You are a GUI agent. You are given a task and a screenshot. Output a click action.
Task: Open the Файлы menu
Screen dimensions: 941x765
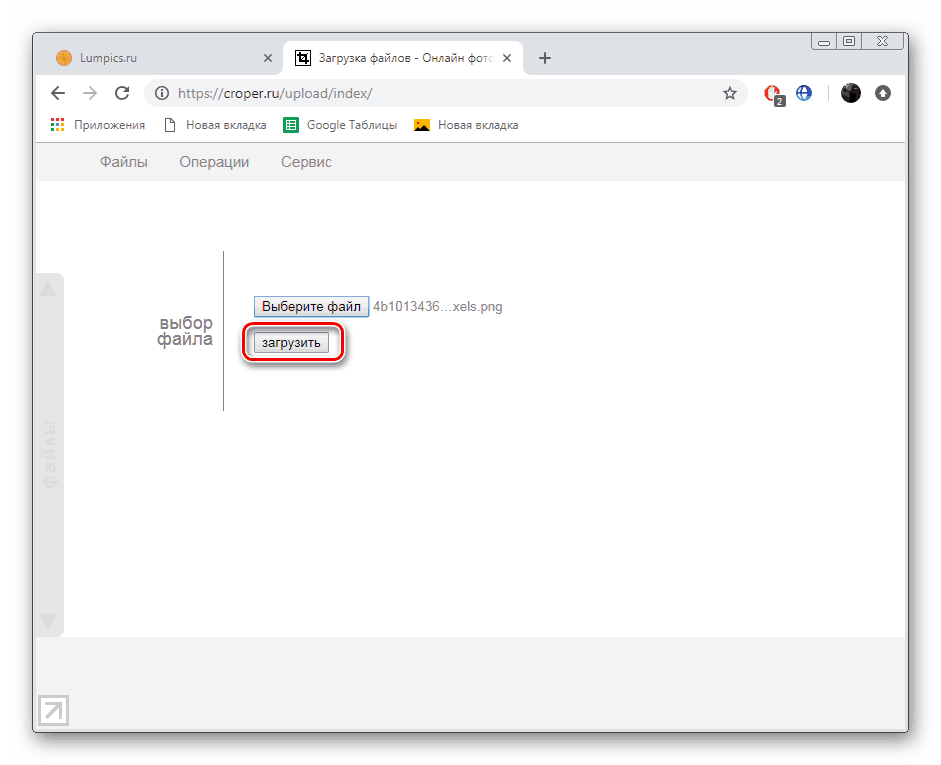coord(124,162)
